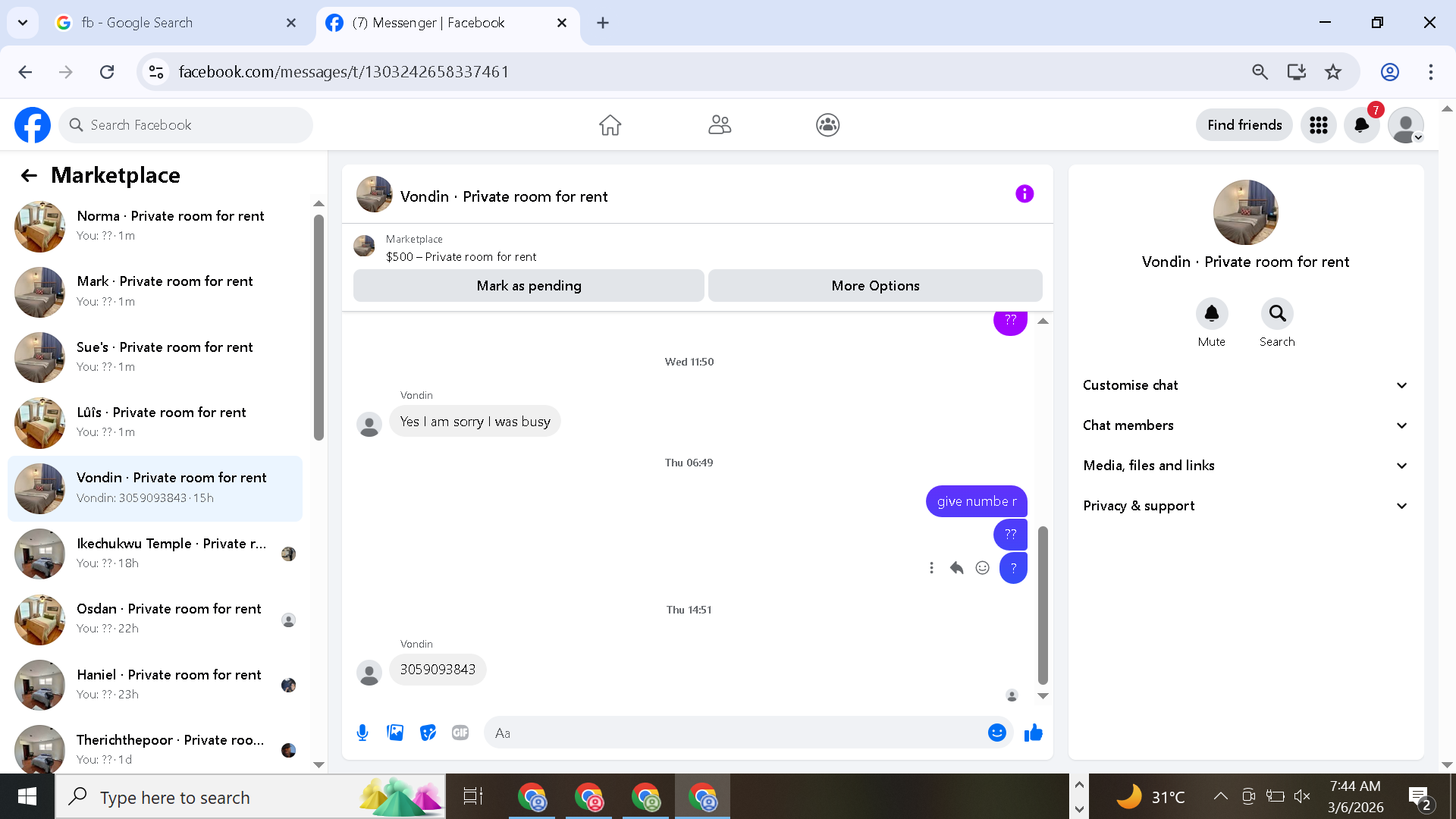Screen dimensions: 1456x819
Task: Open conversation information purple icon
Action: (x=1024, y=194)
